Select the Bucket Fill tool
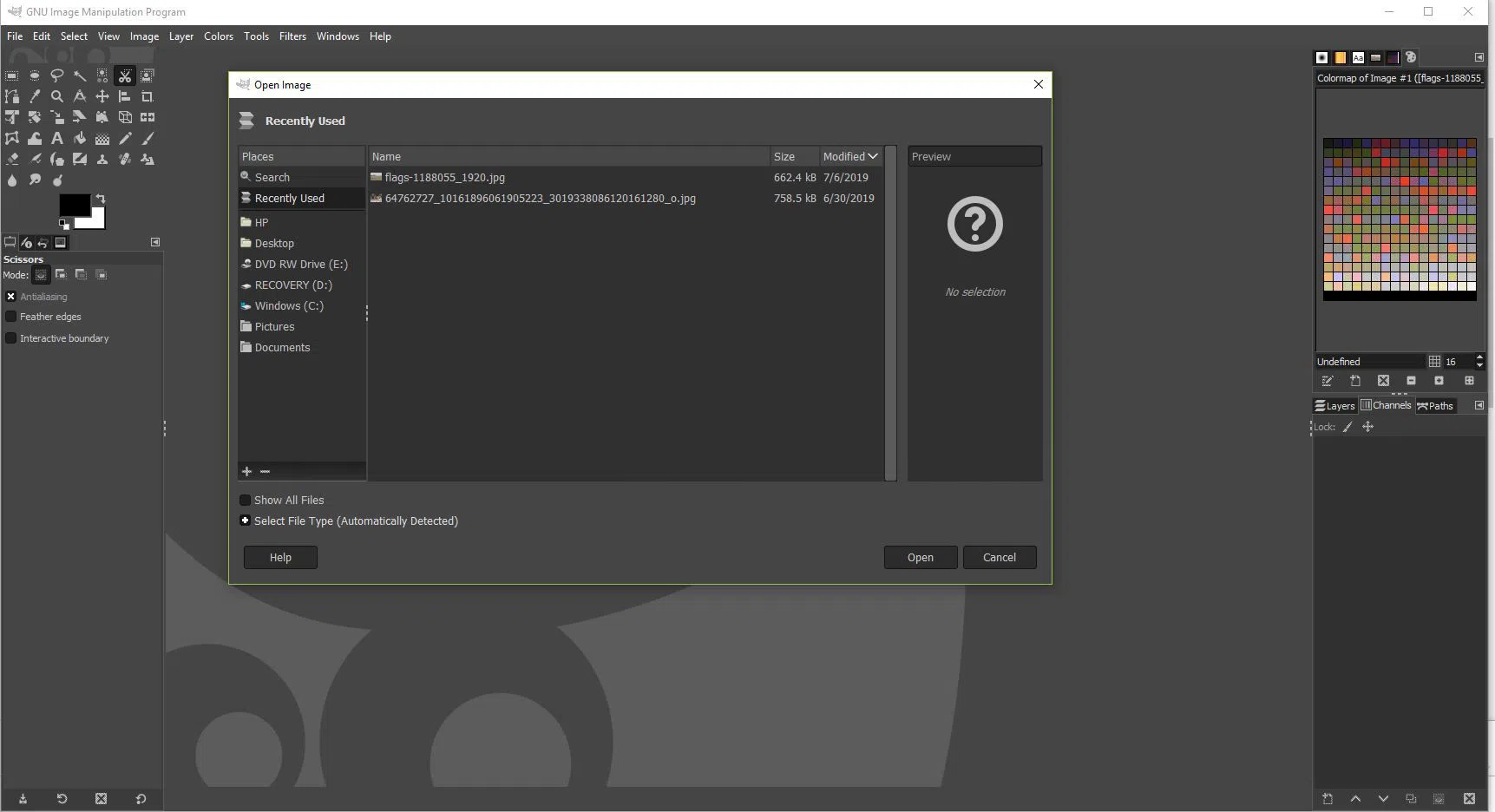 coord(80,139)
